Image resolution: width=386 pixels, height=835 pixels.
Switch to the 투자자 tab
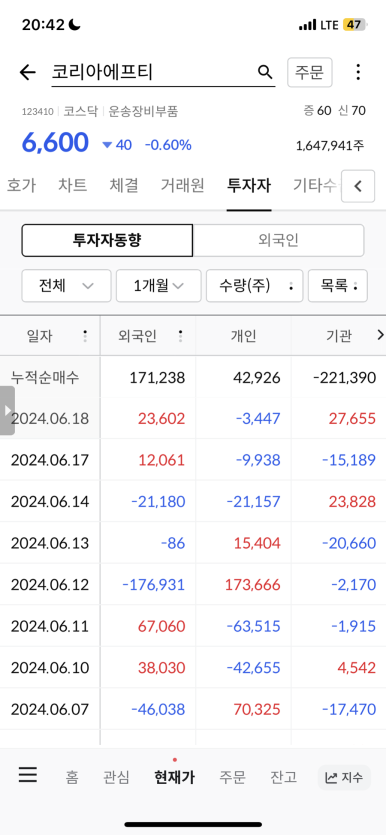tap(249, 185)
